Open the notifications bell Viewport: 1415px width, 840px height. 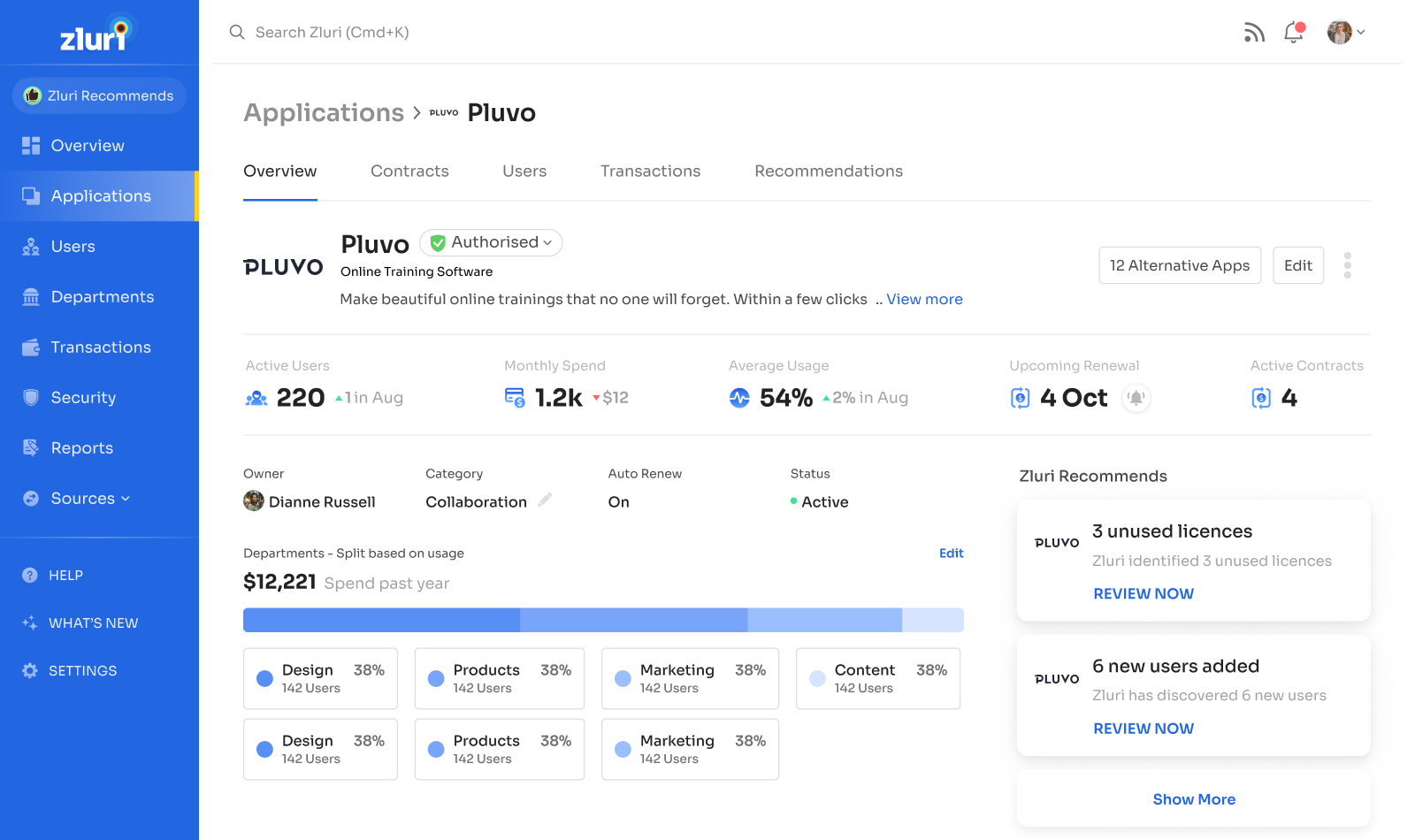tap(1294, 33)
